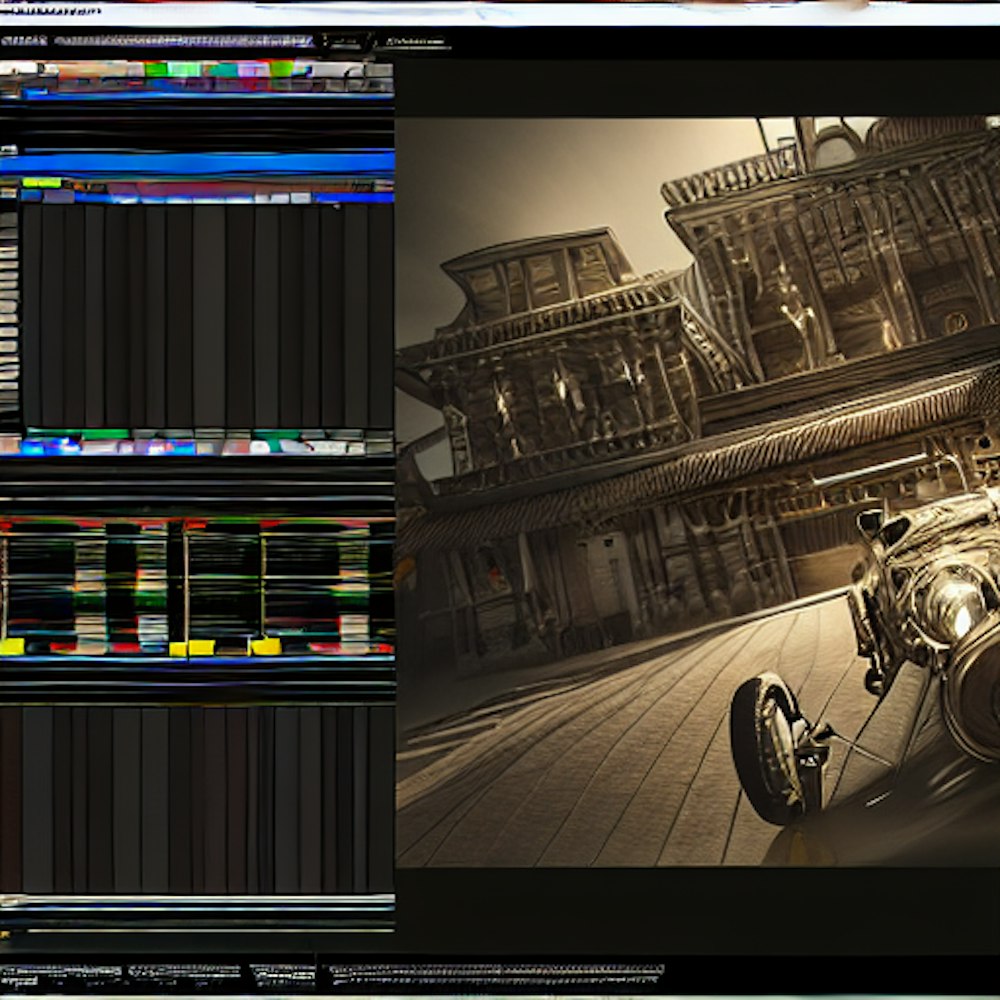1000x1000 pixels.
Task: Open the first menu item on the dark menu bar
Action: (23, 42)
